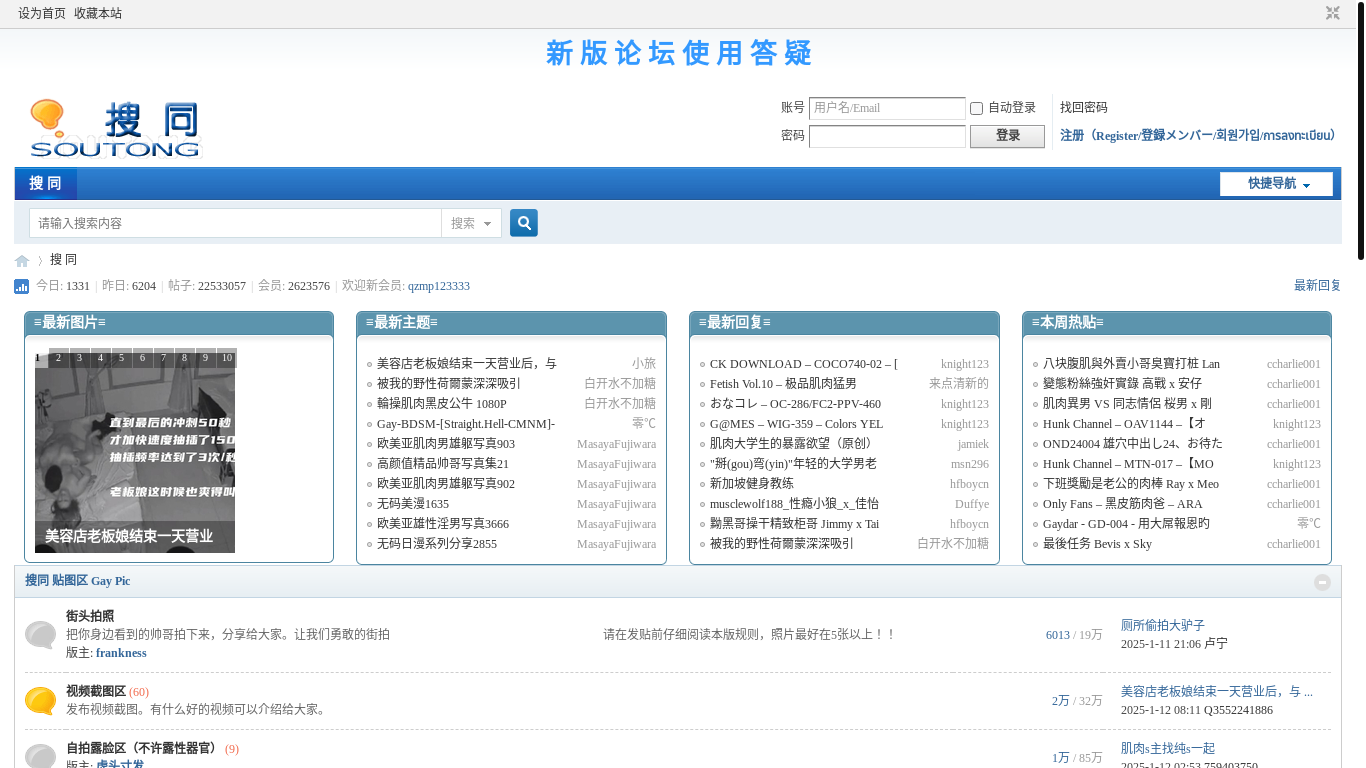Focus the 用户名/Email input field

coord(886,108)
